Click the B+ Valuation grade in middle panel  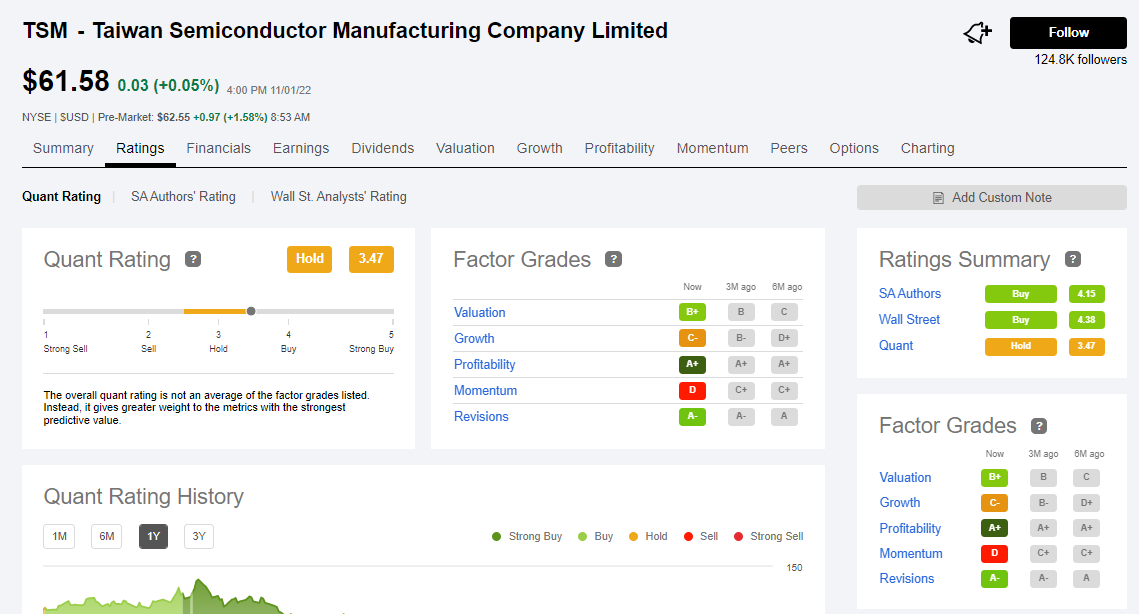click(x=692, y=312)
